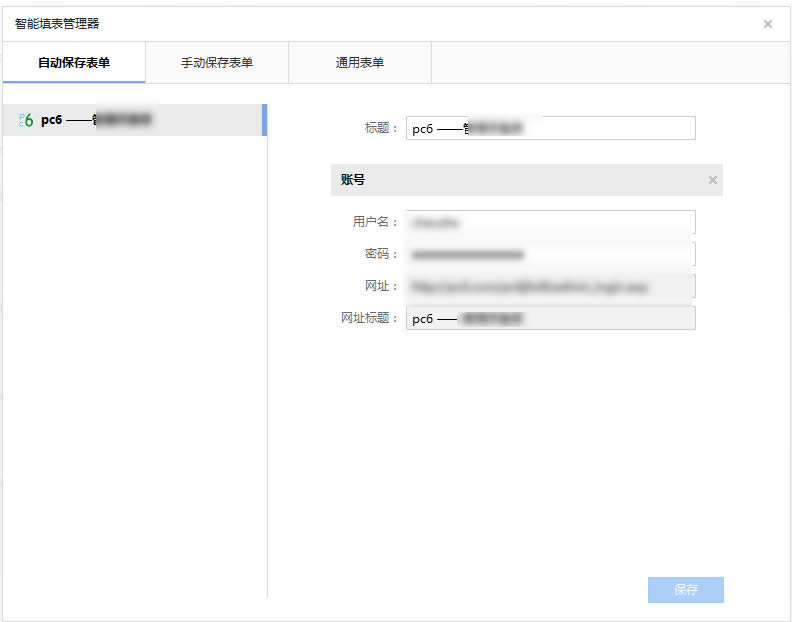
Task: Click the 网址标题 field
Action: pyautogui.click(x=551, y=318)
